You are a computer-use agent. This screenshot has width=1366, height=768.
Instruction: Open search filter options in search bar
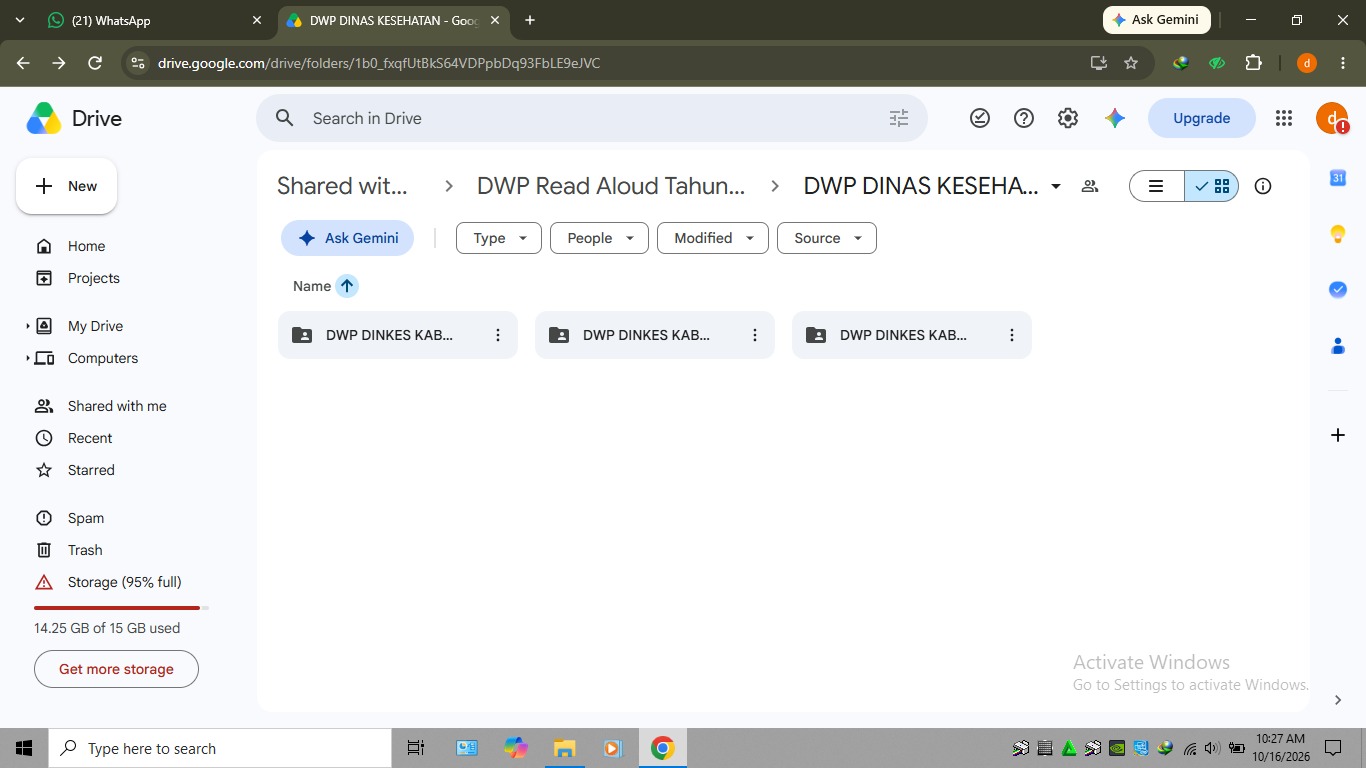(899, 118)
